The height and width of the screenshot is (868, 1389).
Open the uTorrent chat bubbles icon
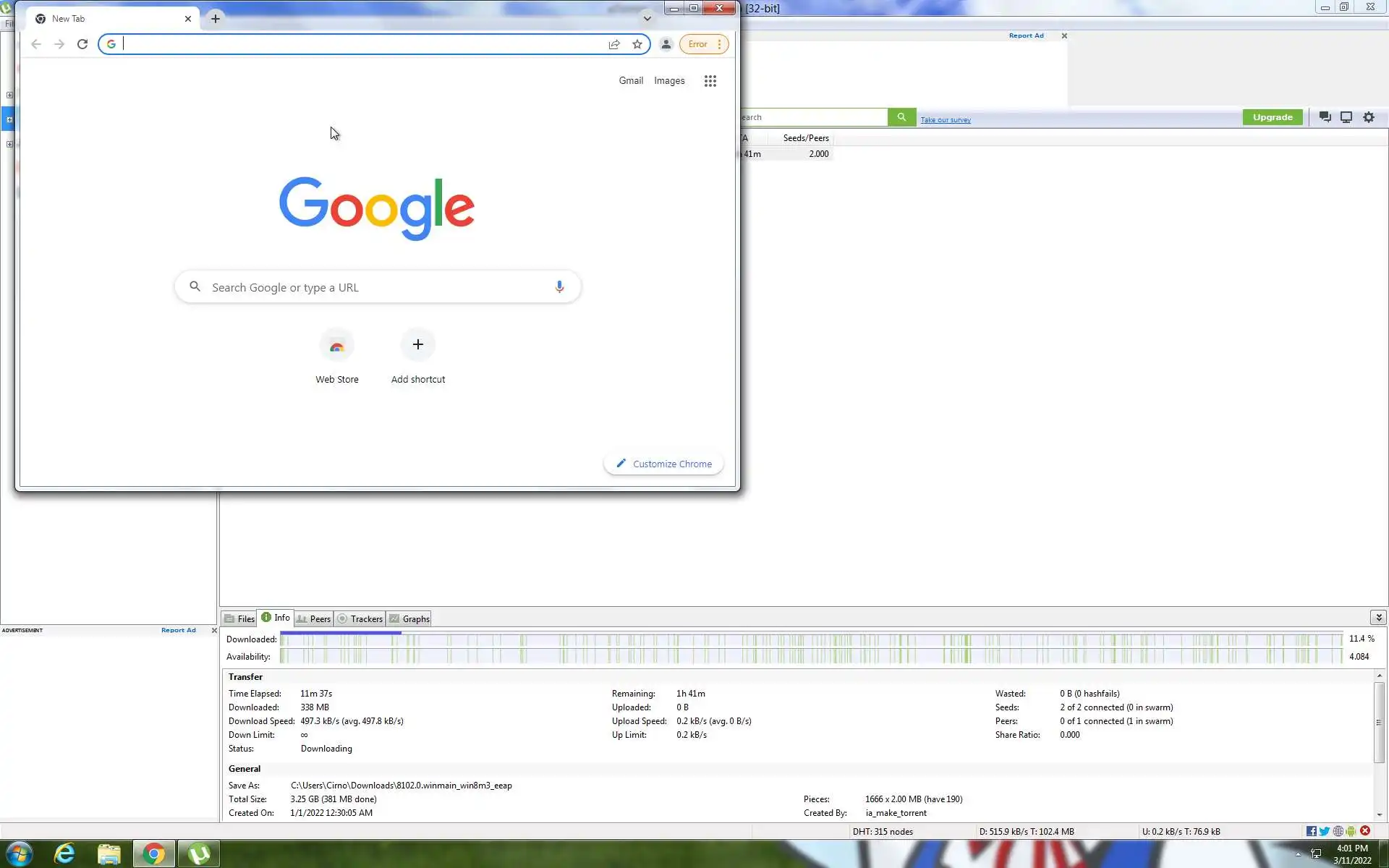1325,117
